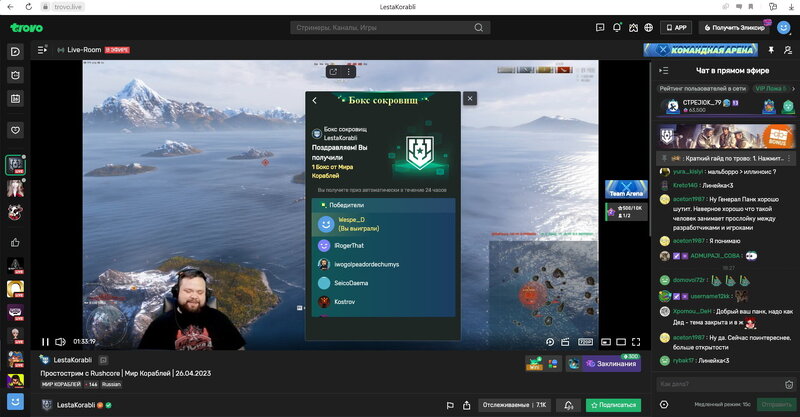Mute the stream volume speaker icon
The height and width of the screenshot is (417, 800).
(x=61, y=342)
